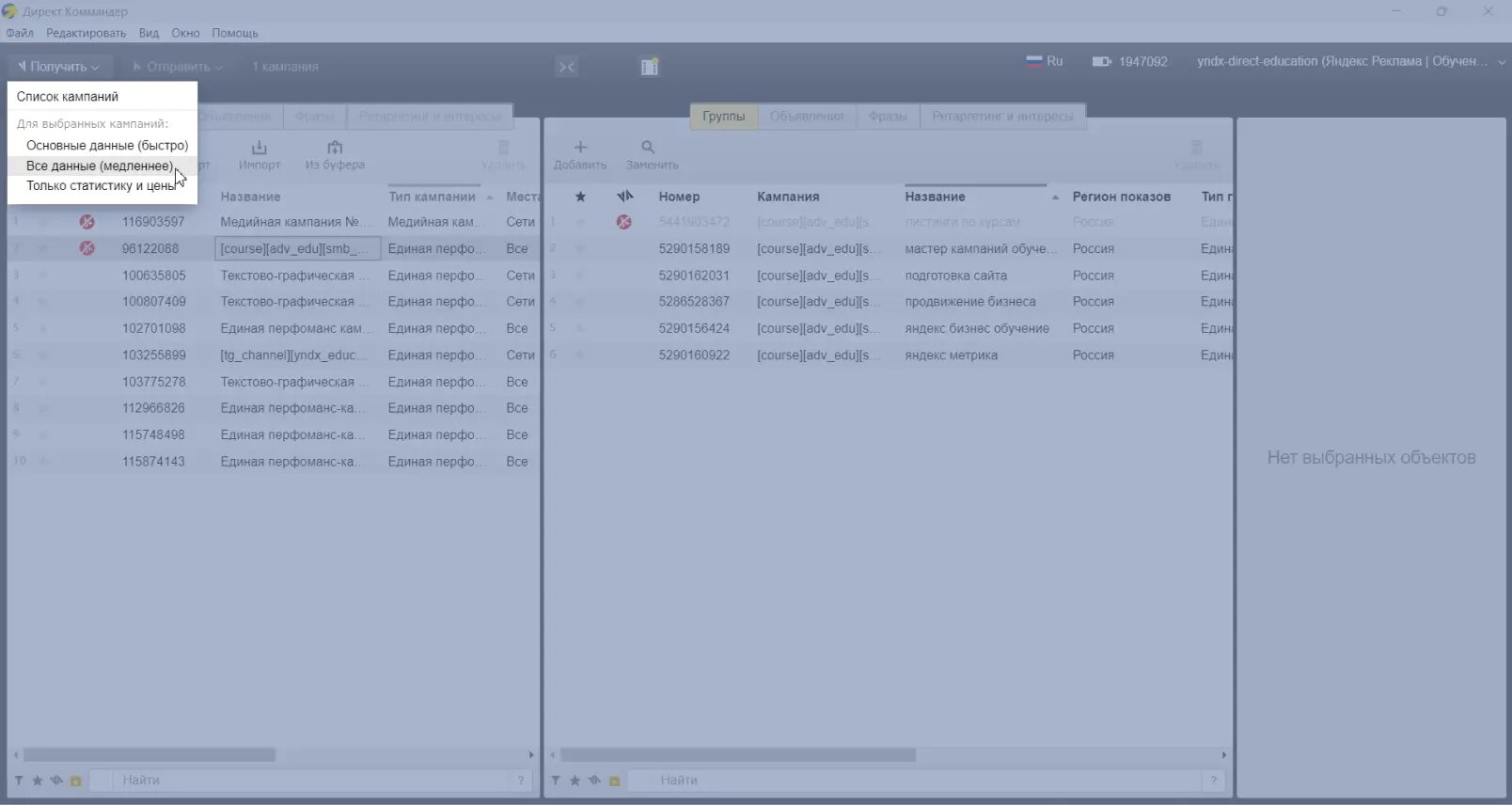The image size is (1512, 805).
Task: Toggle starred filter in campaigns footer
Action: (38, 781)
